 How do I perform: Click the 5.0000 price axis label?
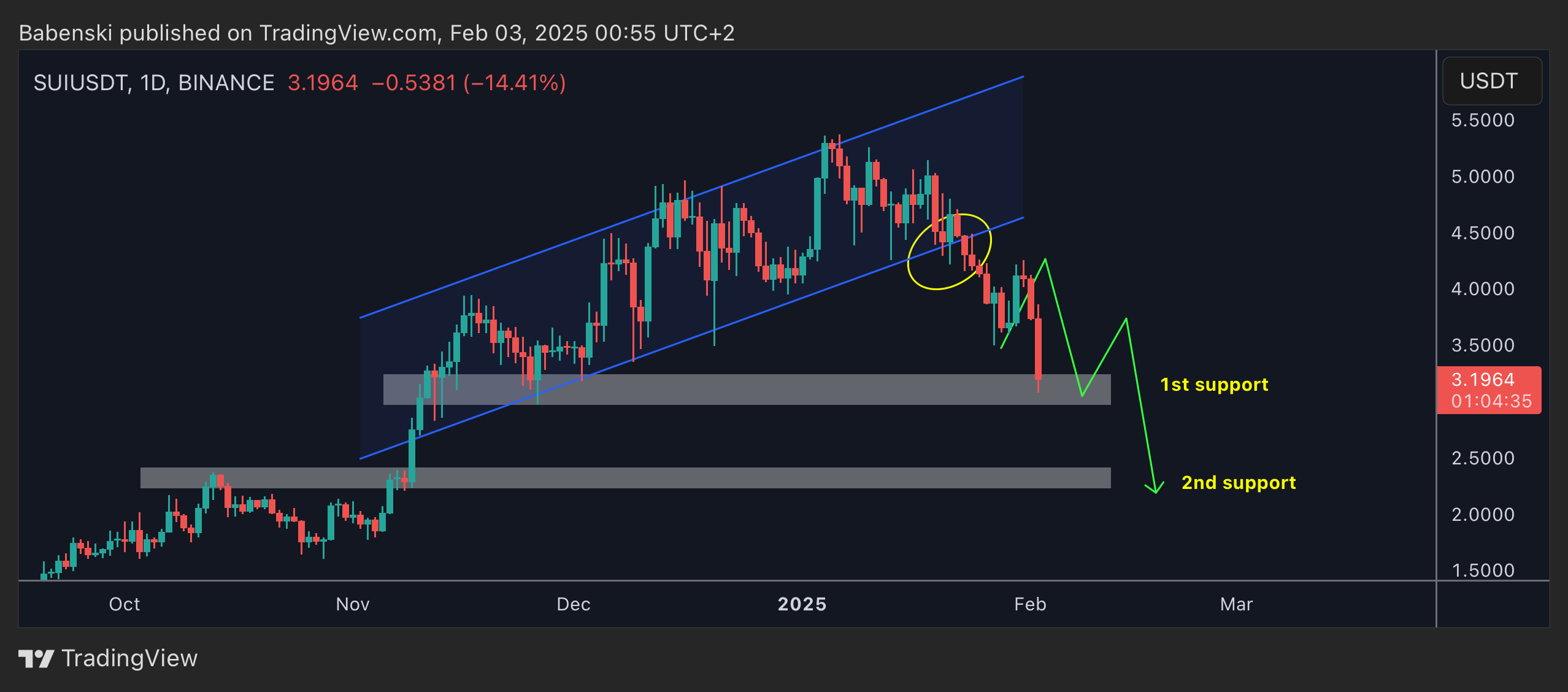point(1483,177)
